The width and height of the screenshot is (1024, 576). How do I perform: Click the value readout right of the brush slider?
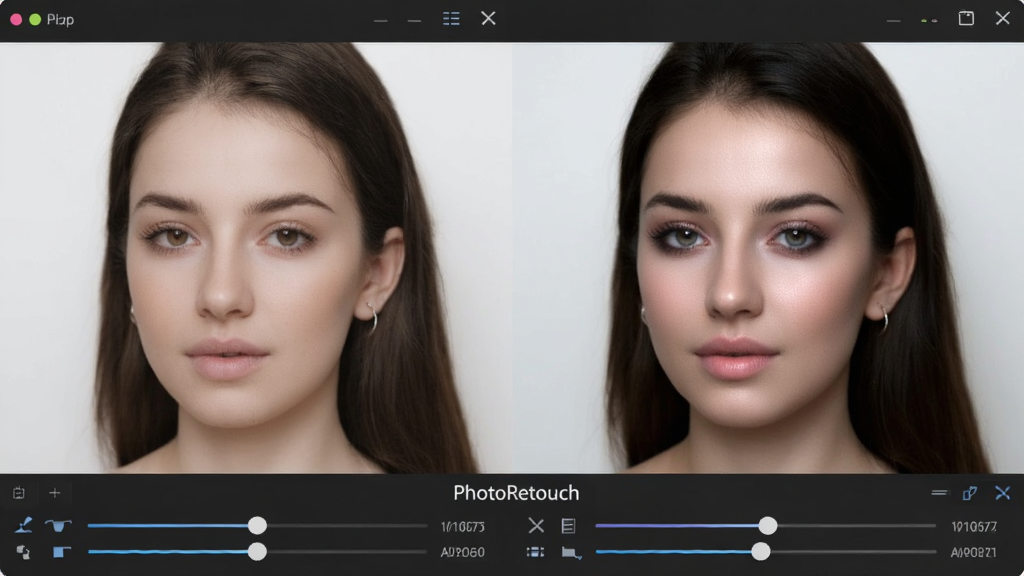(x=462, y=526)
